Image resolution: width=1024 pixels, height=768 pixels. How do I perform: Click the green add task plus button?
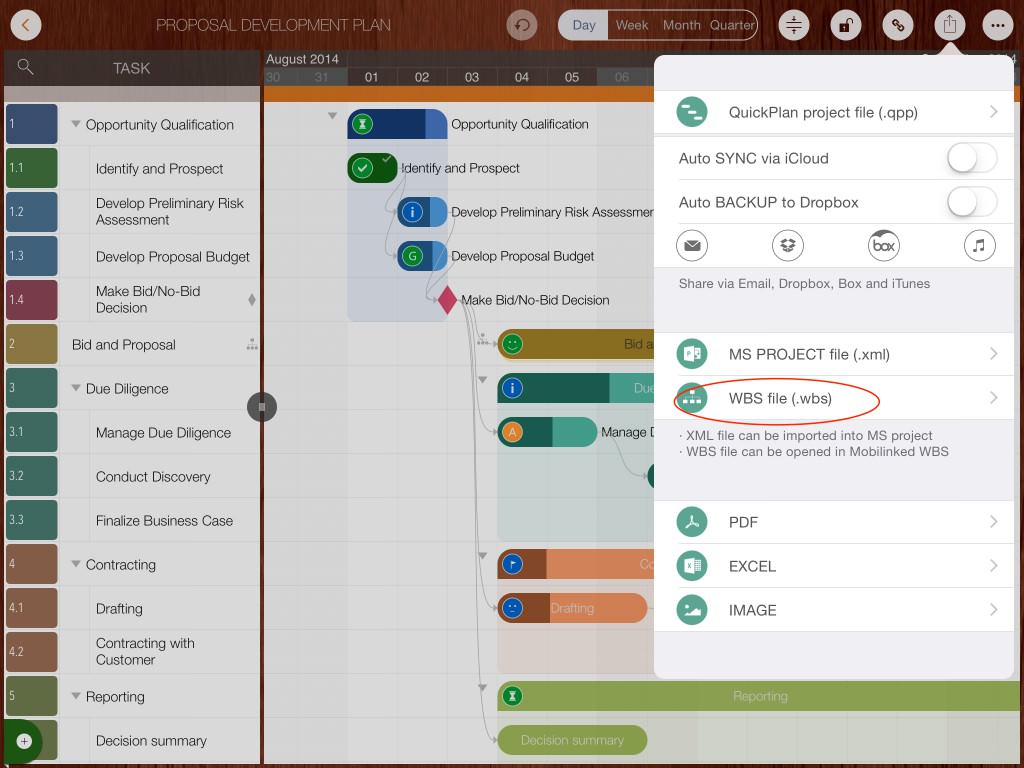click(x=24, y=741)
